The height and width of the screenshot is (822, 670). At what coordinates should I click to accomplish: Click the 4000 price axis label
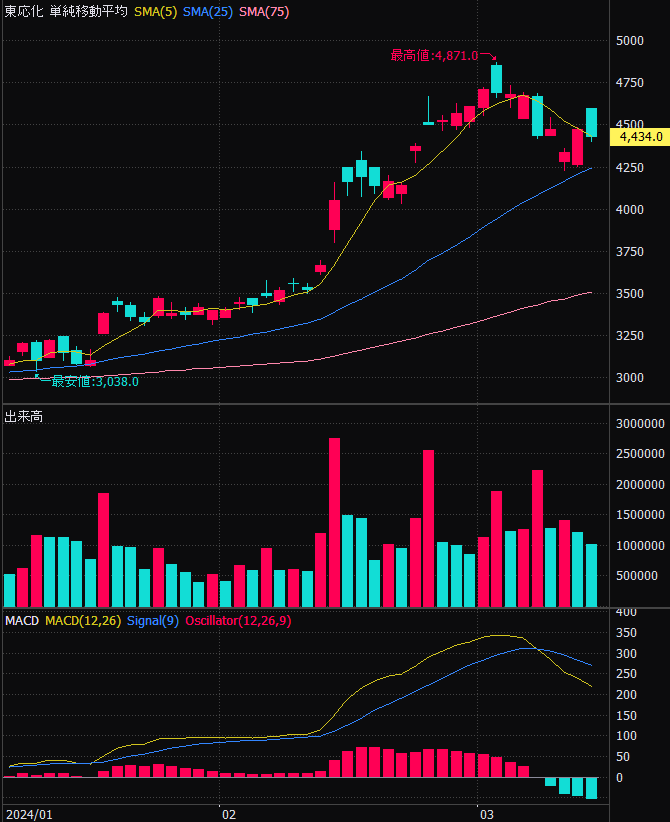click(x=630, y=210)
